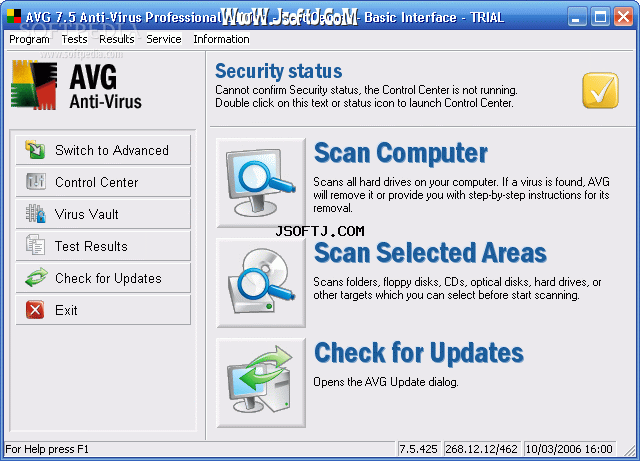This screenshot has height=461, width=640.
Task: Click the large Check for Updates heading
Action: [x=419, y=352]
